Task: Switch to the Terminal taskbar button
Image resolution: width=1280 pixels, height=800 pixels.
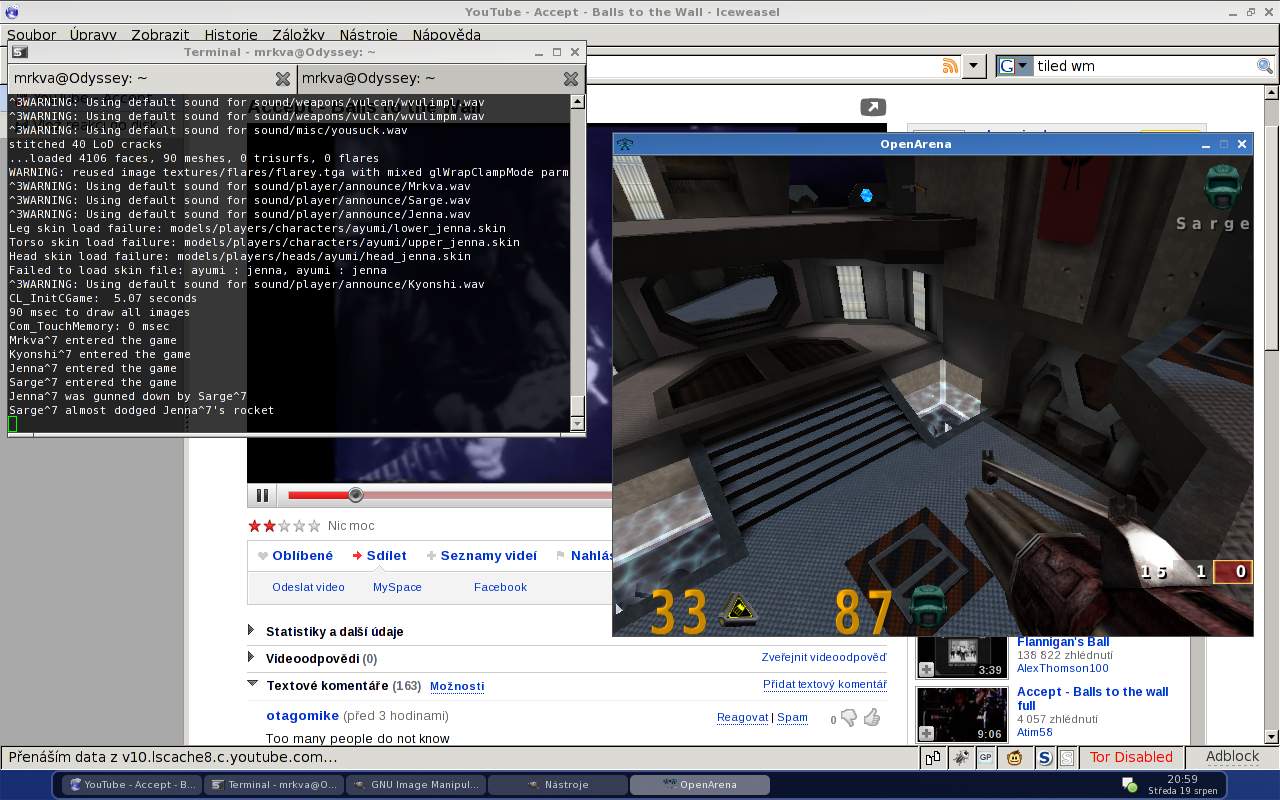Action: click(274, 785)
